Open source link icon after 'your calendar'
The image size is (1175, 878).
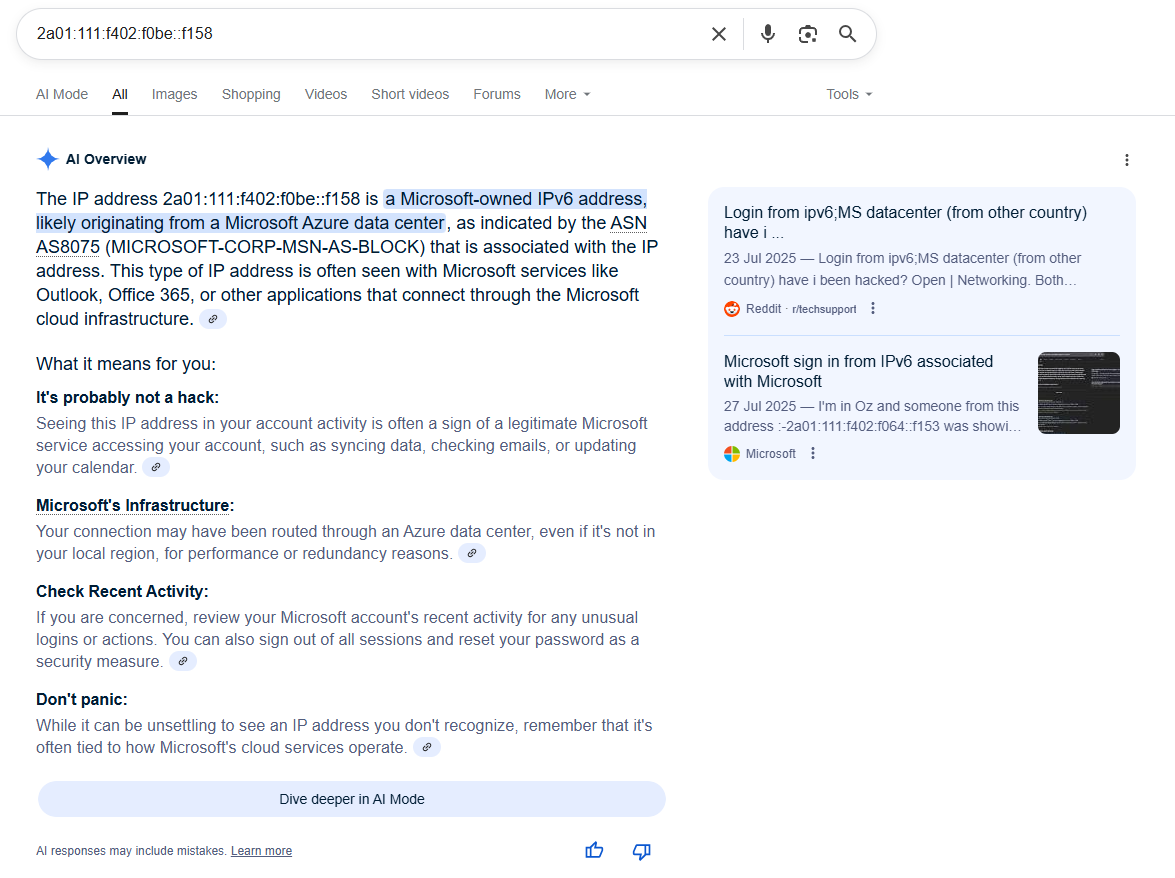pos(156,467)
